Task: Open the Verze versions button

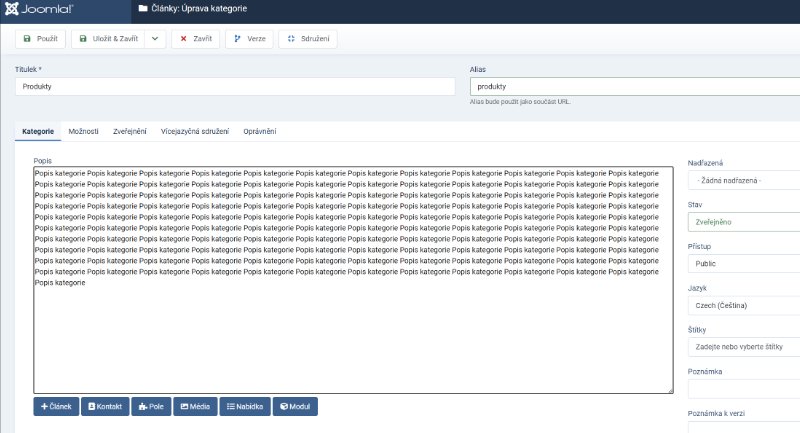Action: pyautogui.click(x=249, y=39)
